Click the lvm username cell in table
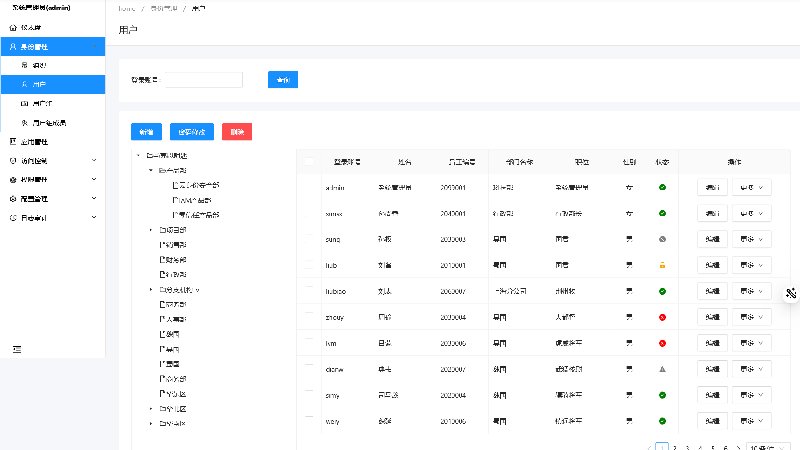Image resolution: width=800 pixels, height=450 pixels. point(331,343)
